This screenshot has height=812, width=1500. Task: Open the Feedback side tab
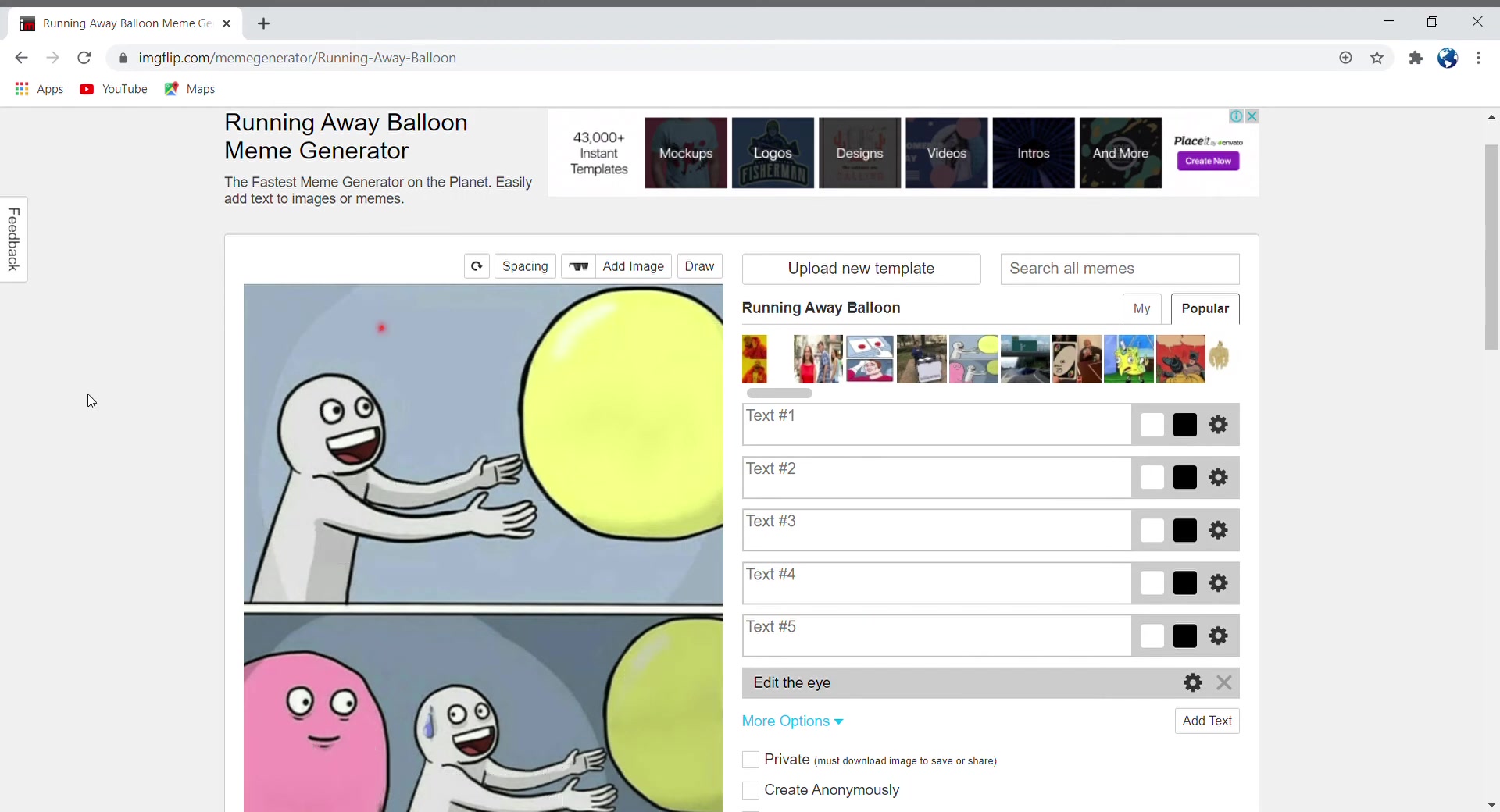[x=13, y=239]
